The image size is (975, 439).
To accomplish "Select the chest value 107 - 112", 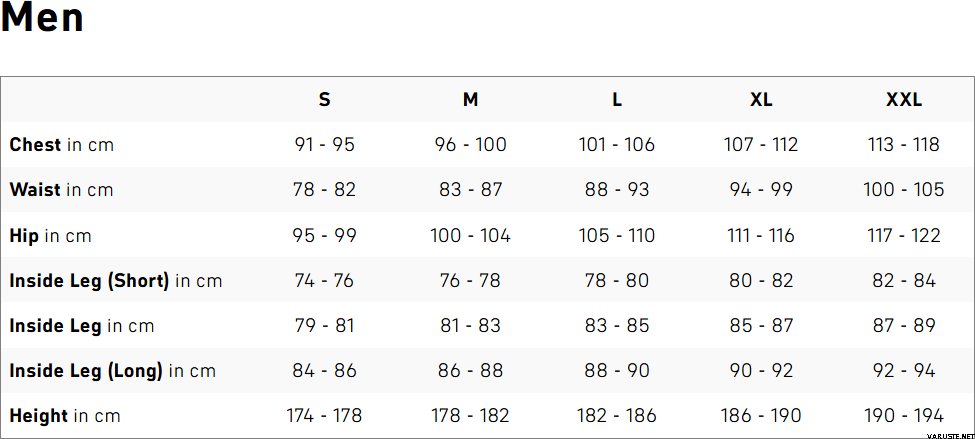I will [x=761, y=145].
